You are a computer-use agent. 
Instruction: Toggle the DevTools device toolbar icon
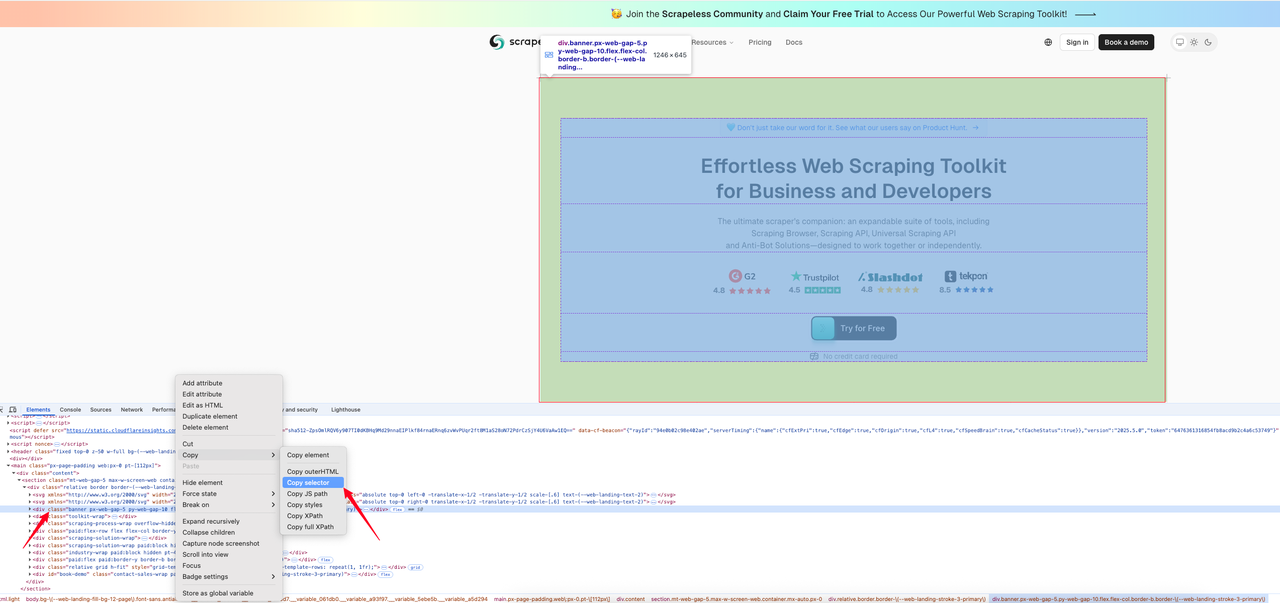[13, 410]
